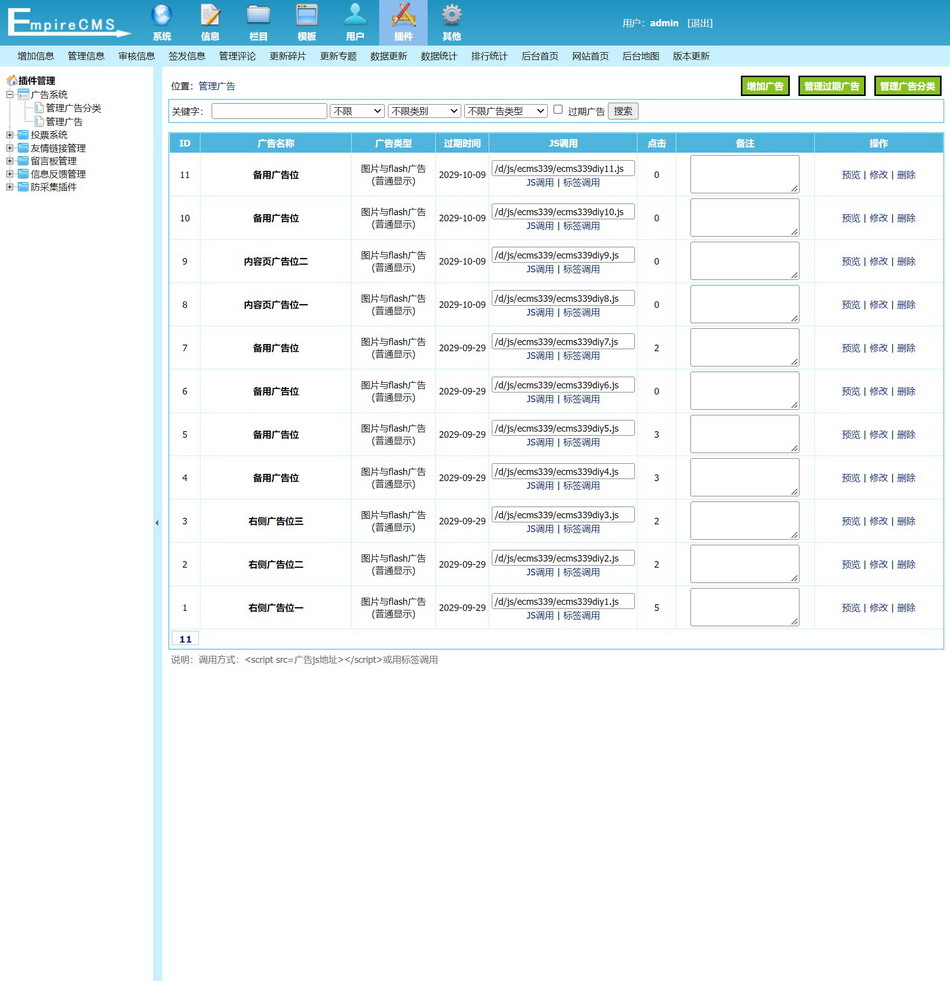The image size is (950, 981).
Task: Open the 栏目 folder icon
Action: [x=258, y=15]
